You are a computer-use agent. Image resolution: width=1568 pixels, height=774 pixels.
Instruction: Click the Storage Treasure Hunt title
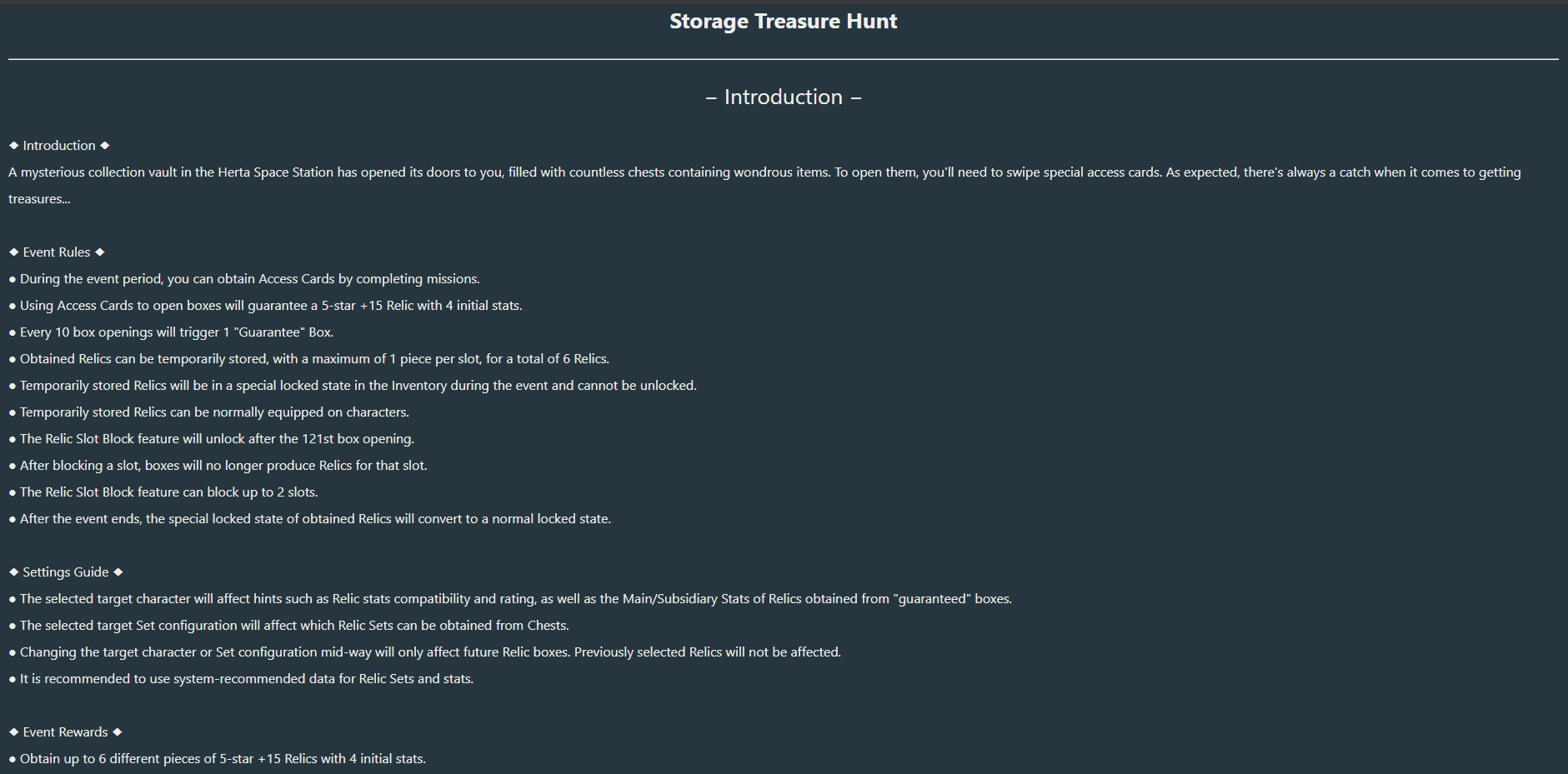click(783, 22)
